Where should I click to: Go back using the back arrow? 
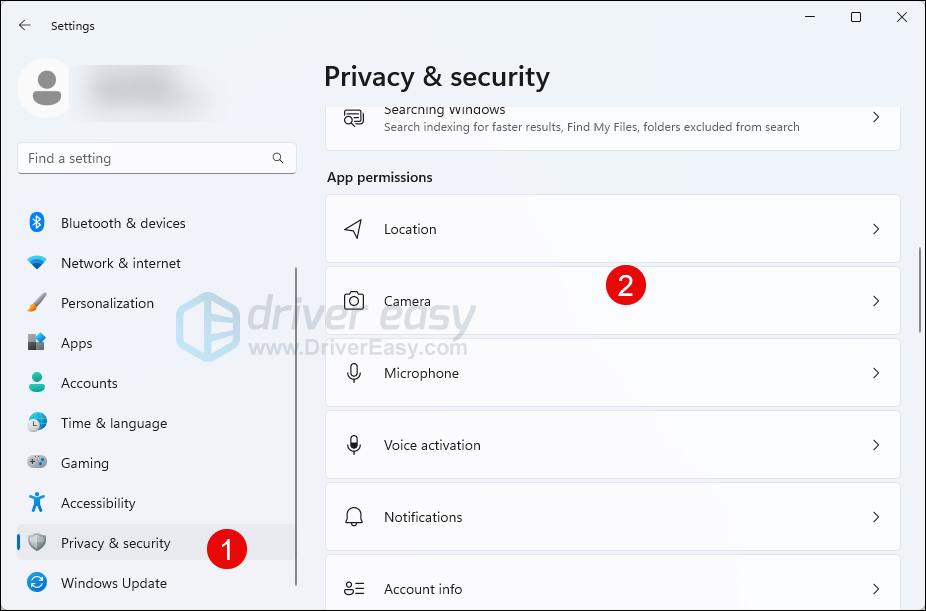coord(25,26)
